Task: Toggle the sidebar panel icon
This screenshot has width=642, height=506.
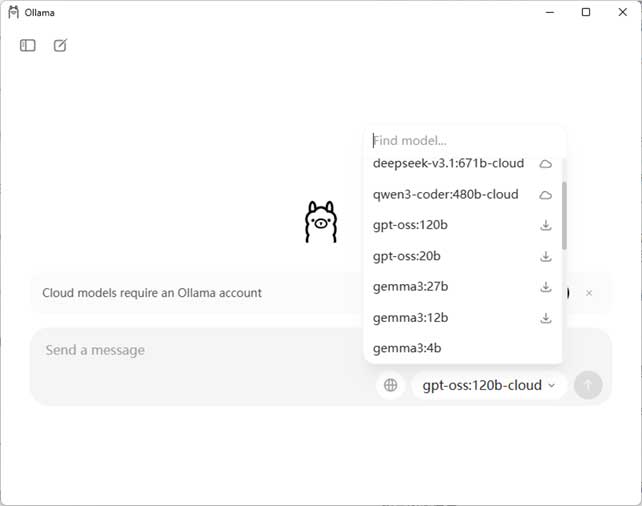Action: [27, 45]
